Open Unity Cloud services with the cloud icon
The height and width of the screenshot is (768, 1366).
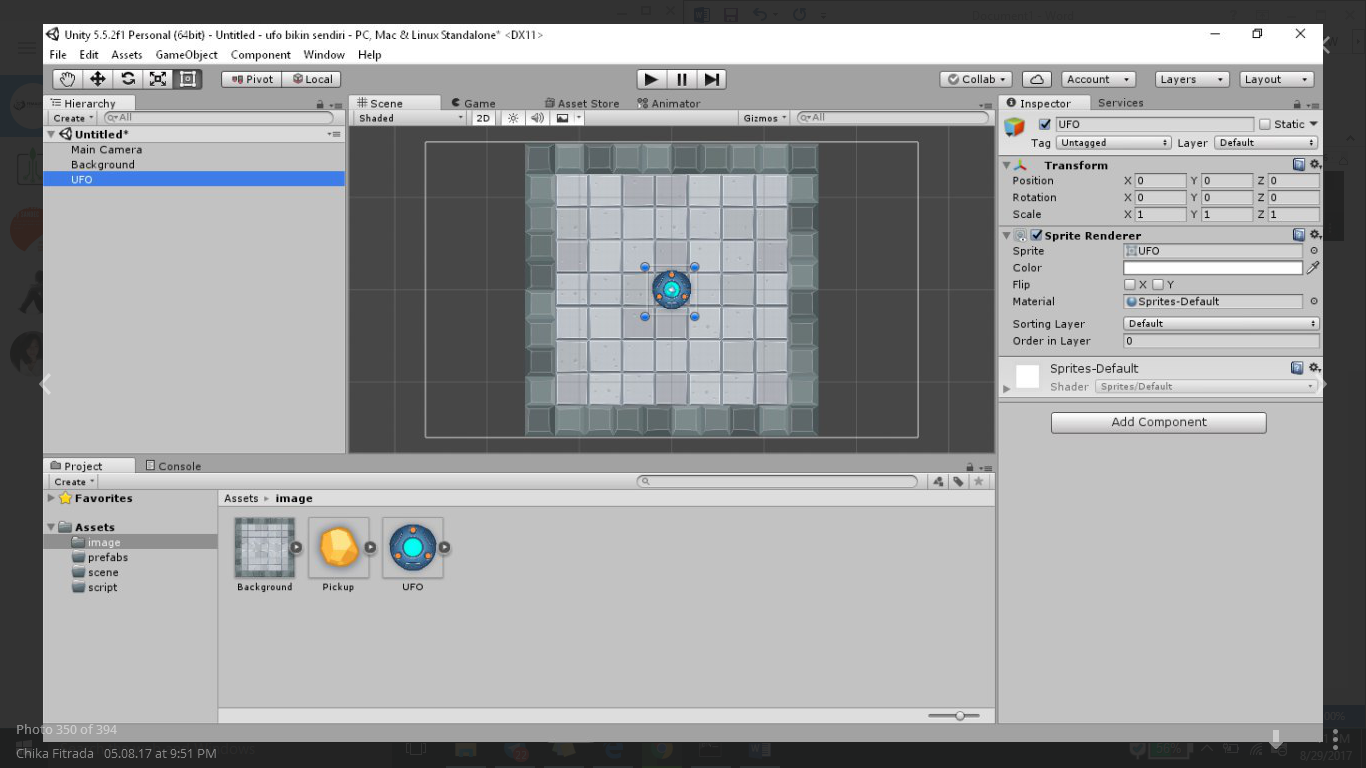tap(1035, 79)
